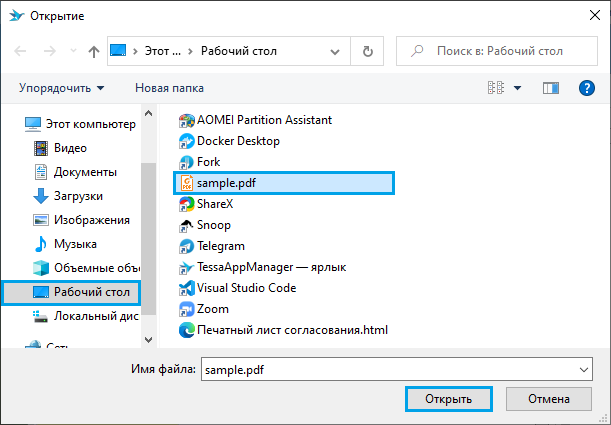The width and height of the screenshot is (611, 425).
Task: Open Загрузки in navigation pane
Action: point(78,196)
